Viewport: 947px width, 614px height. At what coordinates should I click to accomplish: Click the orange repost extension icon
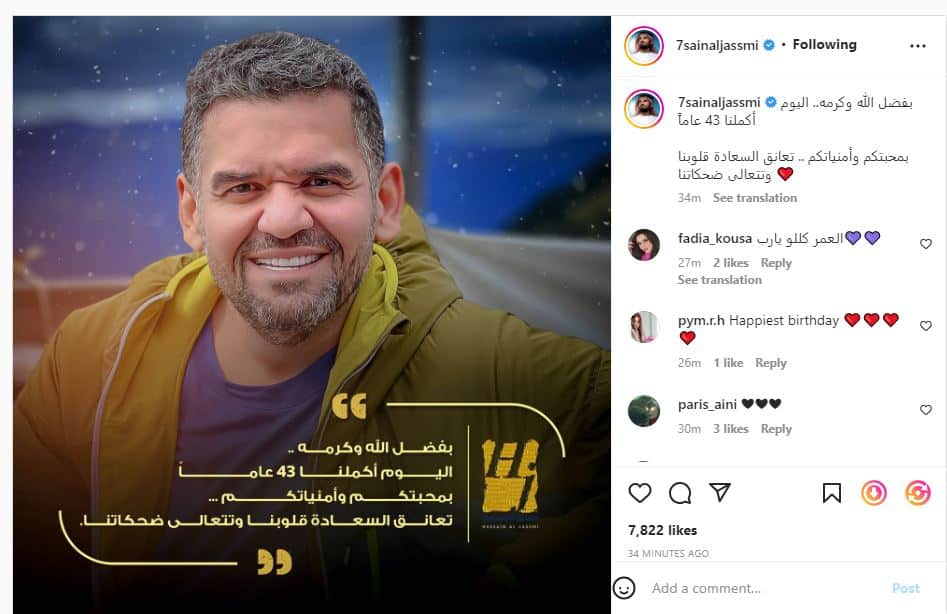917,493
